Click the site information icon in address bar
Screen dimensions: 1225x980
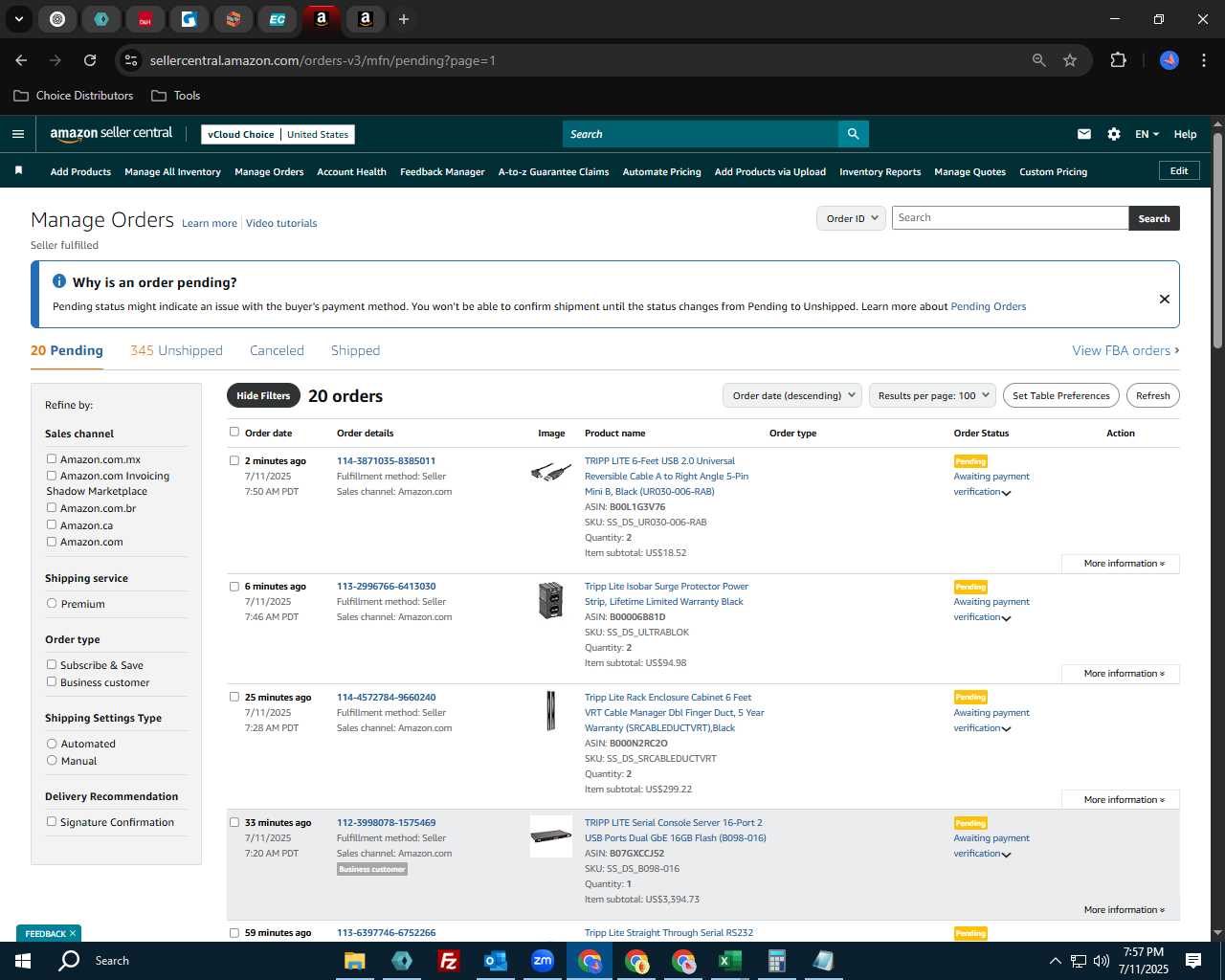coord(131,60)
